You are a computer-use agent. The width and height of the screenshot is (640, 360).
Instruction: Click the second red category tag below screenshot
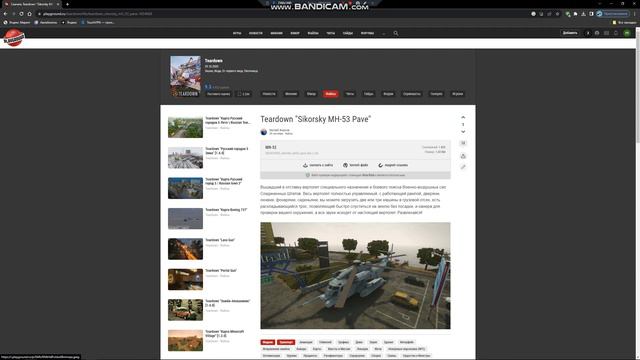[286, 342]
